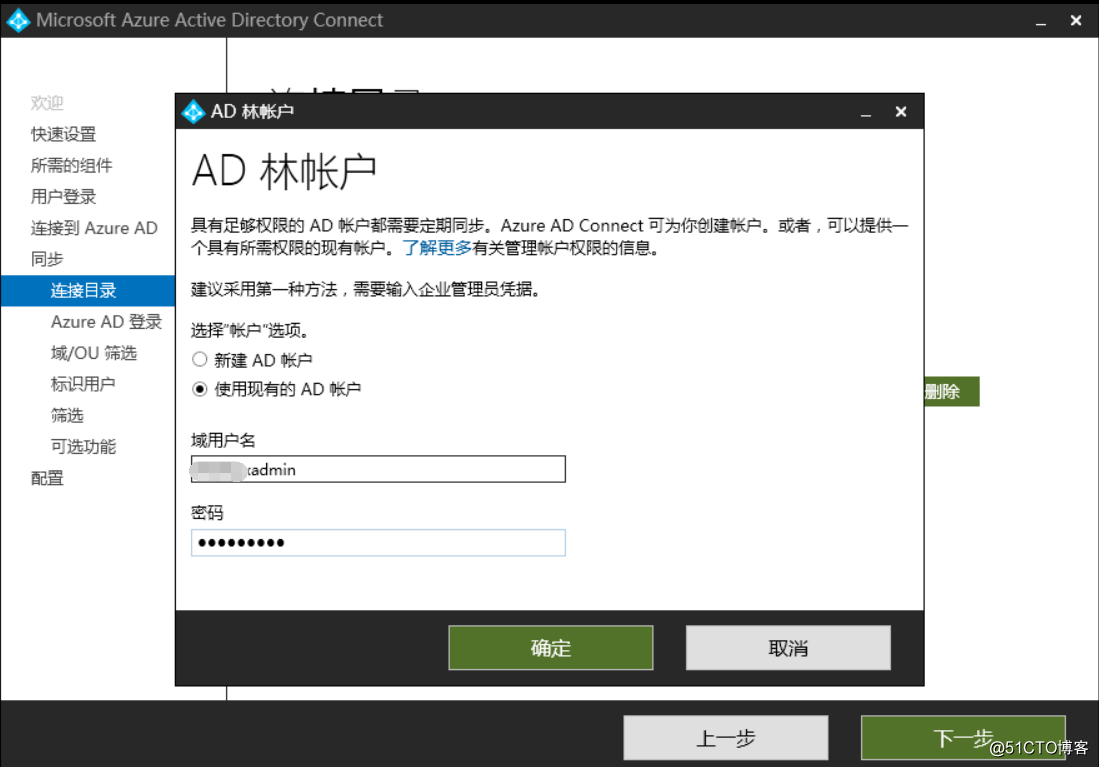
Task: Click the 域用户名 input field
Action: pos(378,469)
